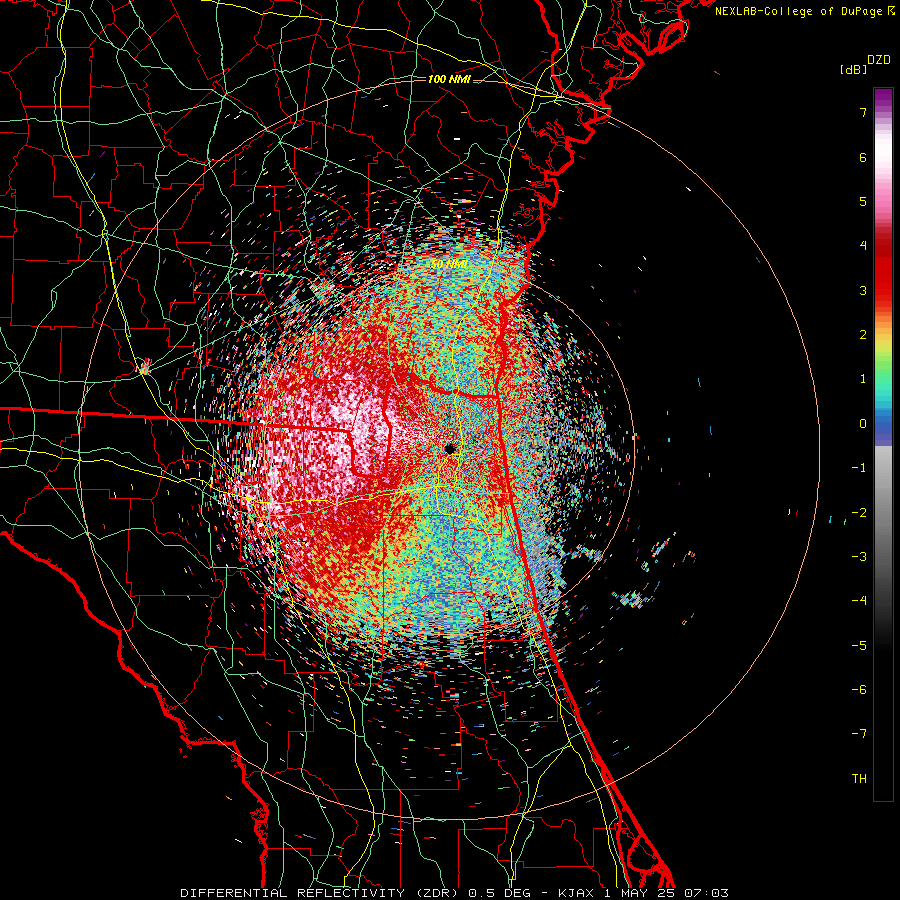
Task: Select the KJAX station identifier in caption
Action: pos(574,893)
